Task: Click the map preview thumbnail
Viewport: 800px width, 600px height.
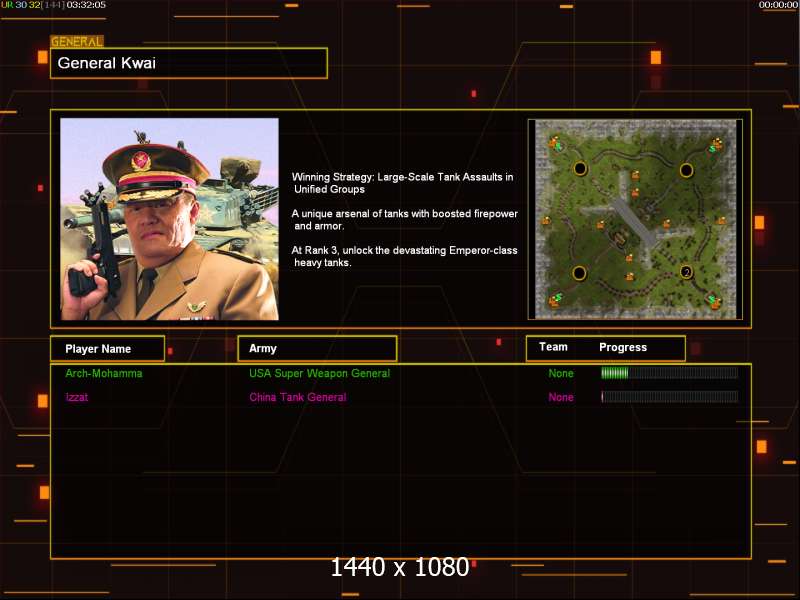Action: [x=635, y=219]
